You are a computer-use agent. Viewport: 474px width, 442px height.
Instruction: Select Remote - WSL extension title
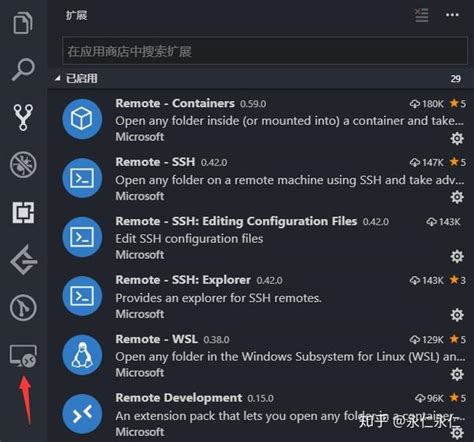[x=156, y=339]
